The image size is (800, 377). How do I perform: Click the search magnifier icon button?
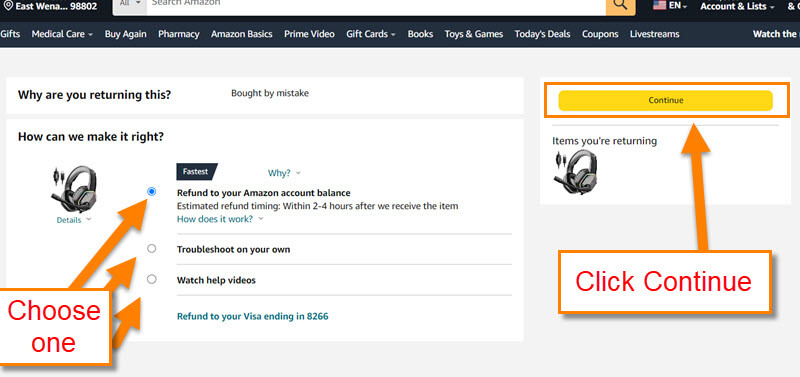click(x=620, y=5)
